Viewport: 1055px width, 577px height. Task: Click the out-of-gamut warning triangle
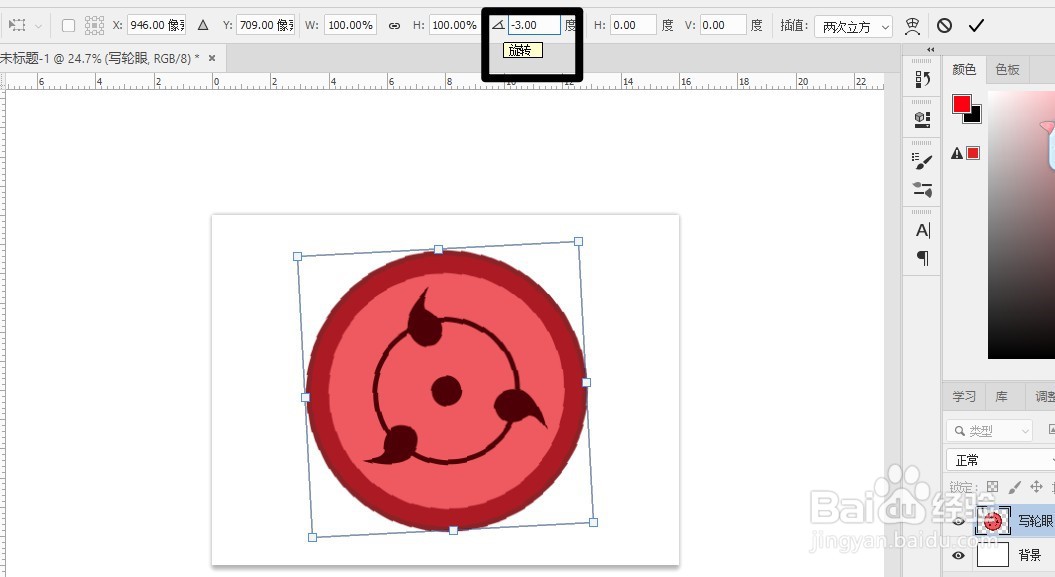957,153
